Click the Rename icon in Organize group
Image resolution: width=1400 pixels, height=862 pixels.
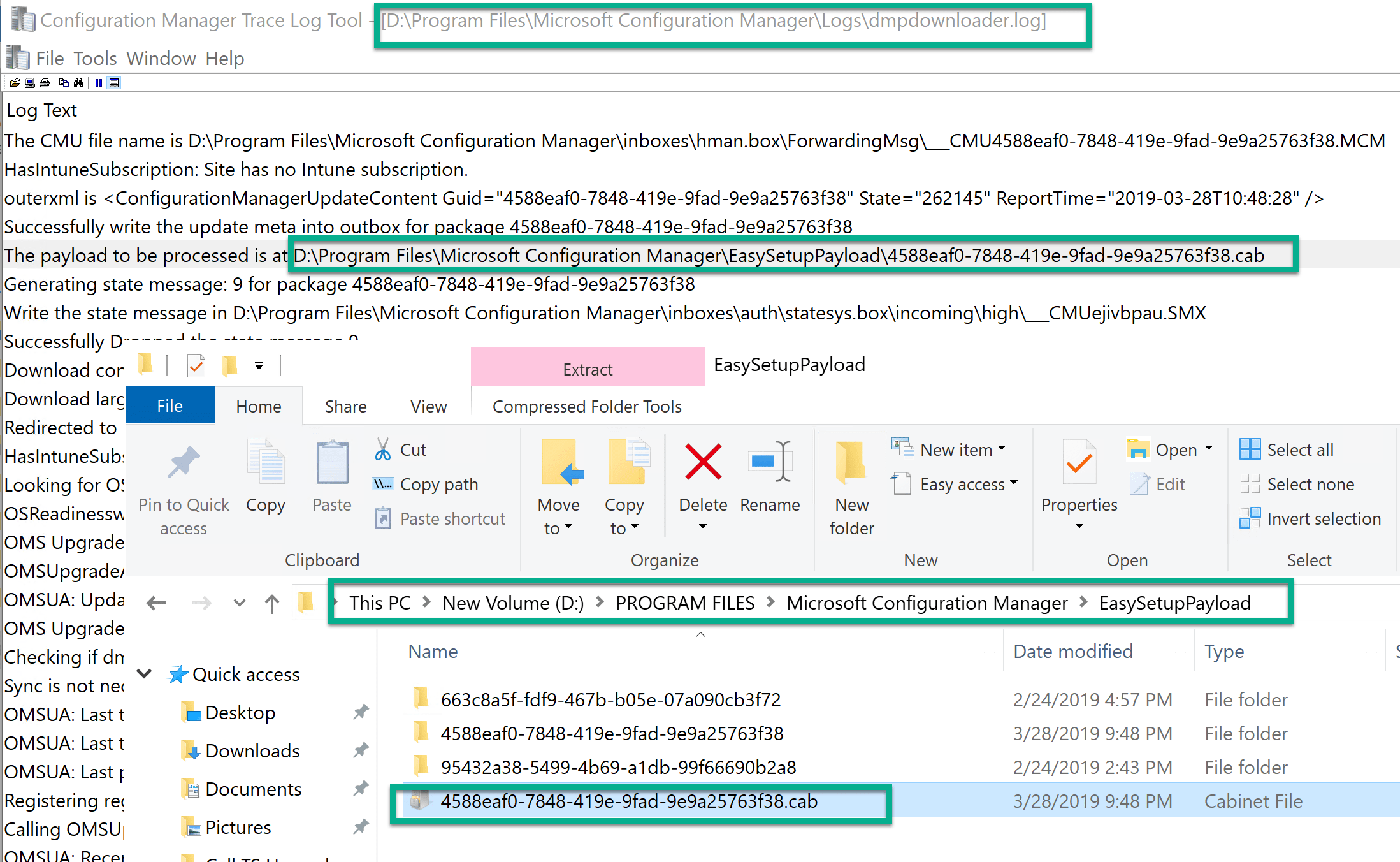770,462
